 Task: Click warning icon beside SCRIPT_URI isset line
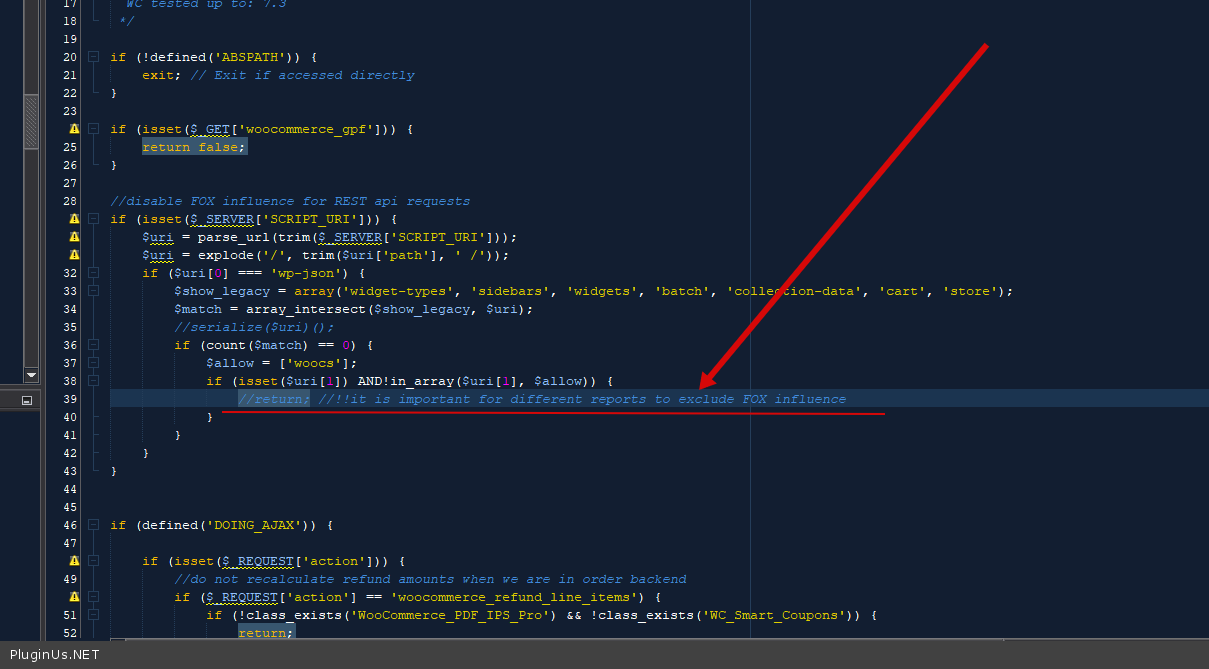[x=74, y=219]
